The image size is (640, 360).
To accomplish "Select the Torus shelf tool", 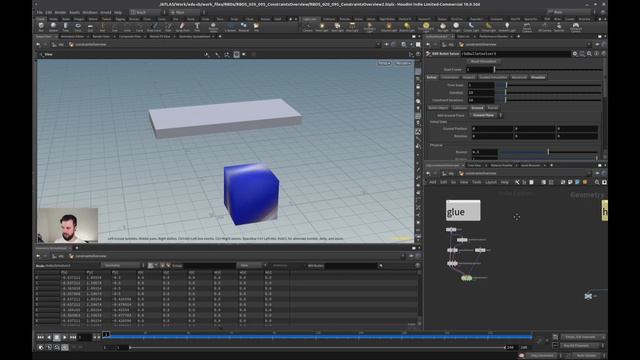I will (x=78, y=27).
